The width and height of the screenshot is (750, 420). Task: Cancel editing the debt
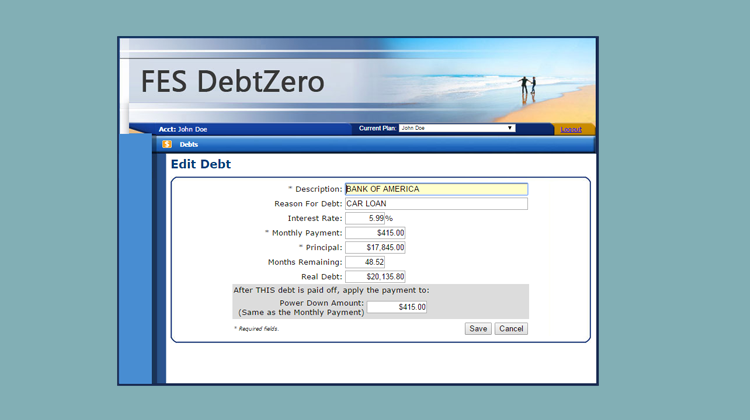coord(510,328)
